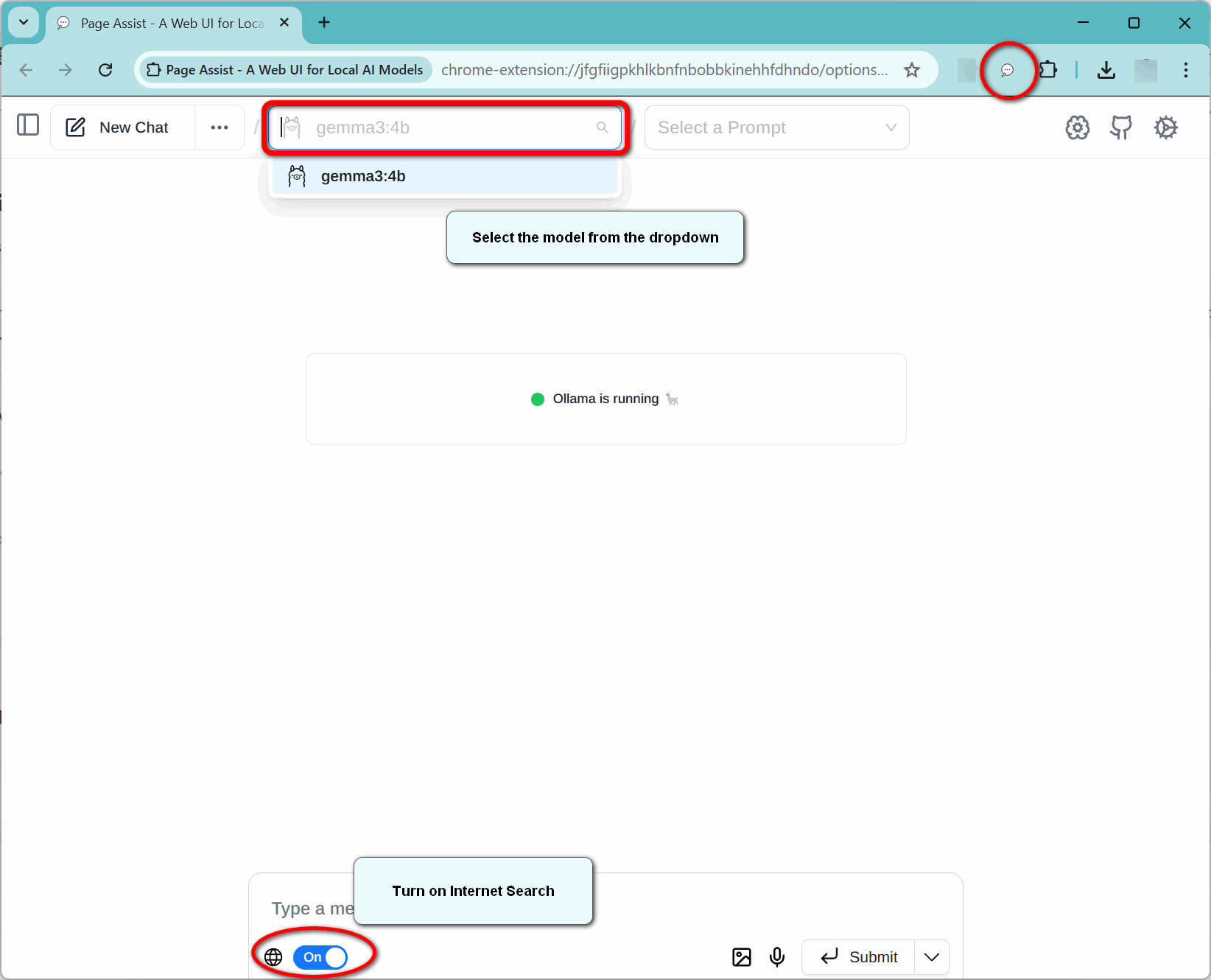The image size is (1211, 980).
Task: Start a New Chat
Action: tap(122, 127)
